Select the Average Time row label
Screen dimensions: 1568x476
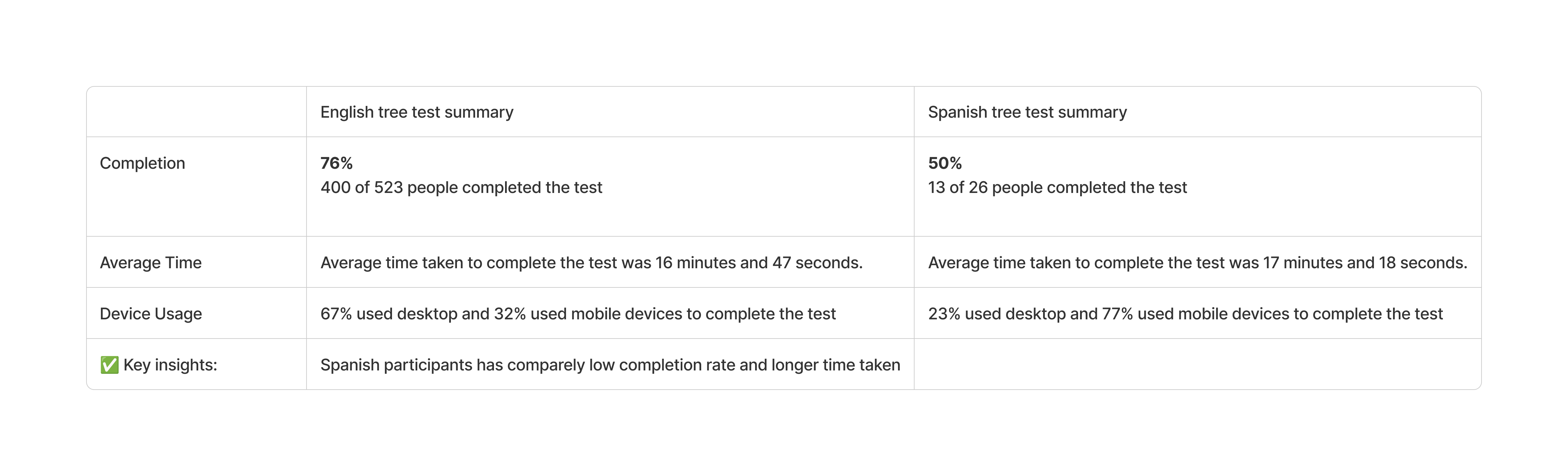(x=150, y=263)
